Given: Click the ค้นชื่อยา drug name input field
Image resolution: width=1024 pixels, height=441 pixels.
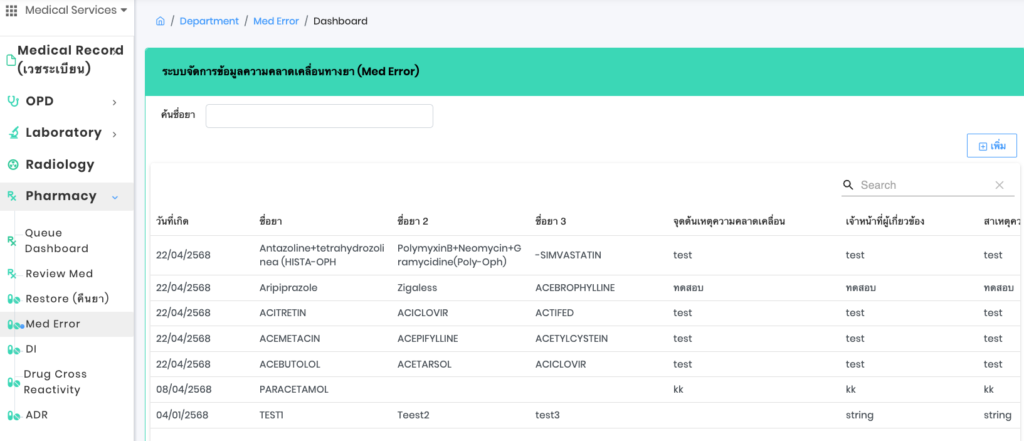Looking at the screenshot, I should 319,116.
